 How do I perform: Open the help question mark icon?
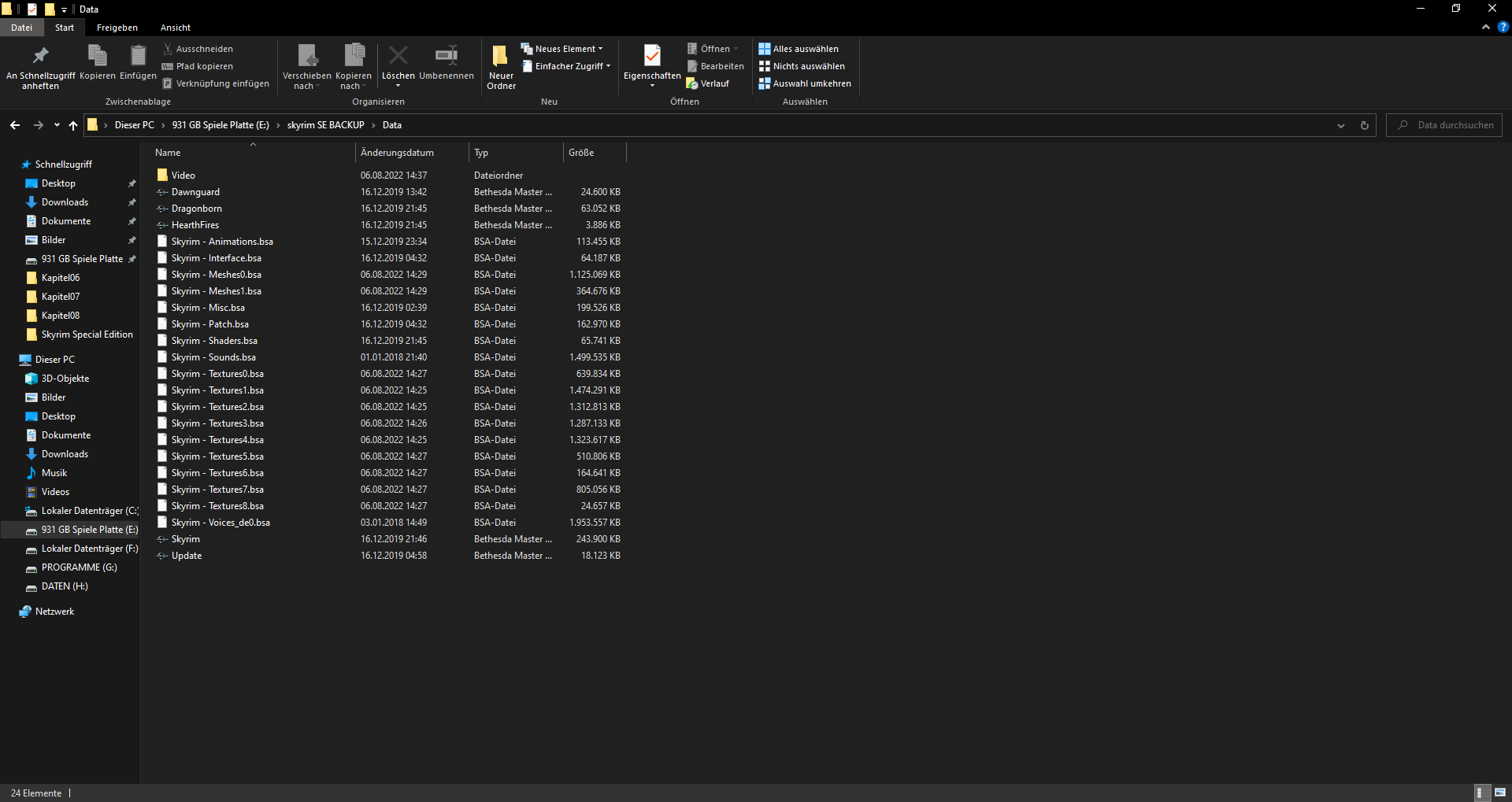tap(1503, 27)
